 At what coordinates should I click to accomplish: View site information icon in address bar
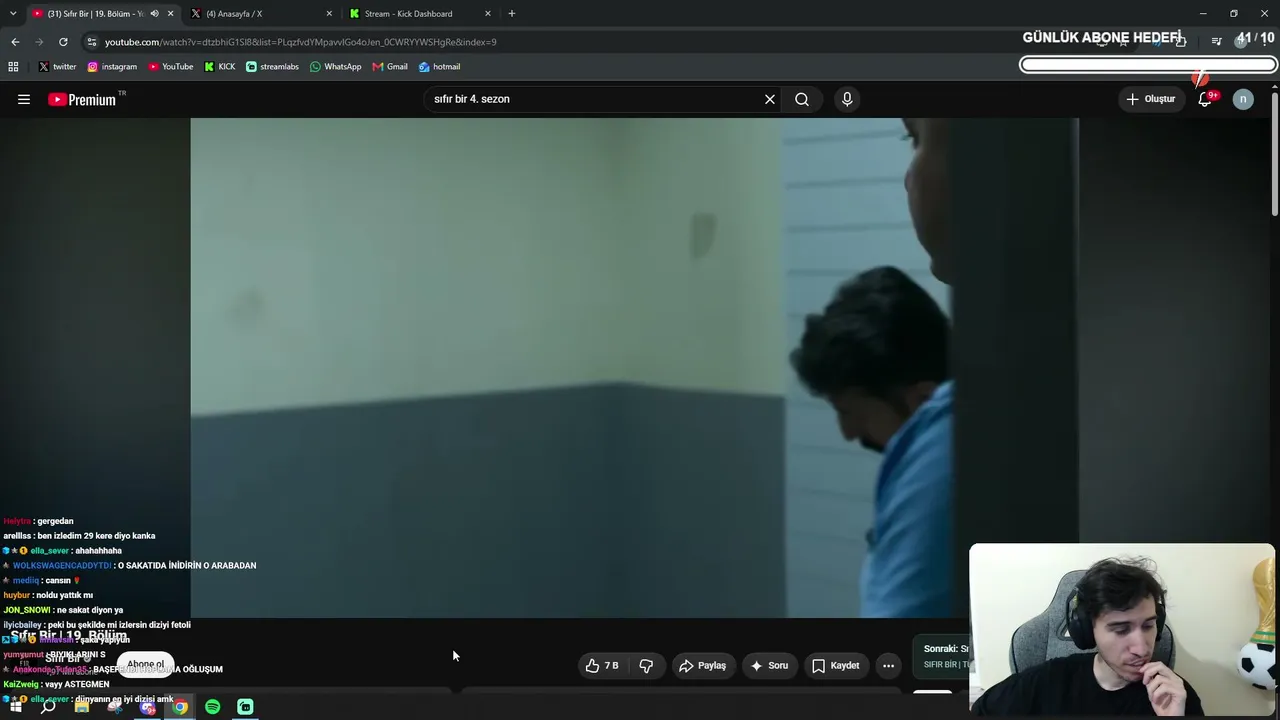click(x=91, y=42)
